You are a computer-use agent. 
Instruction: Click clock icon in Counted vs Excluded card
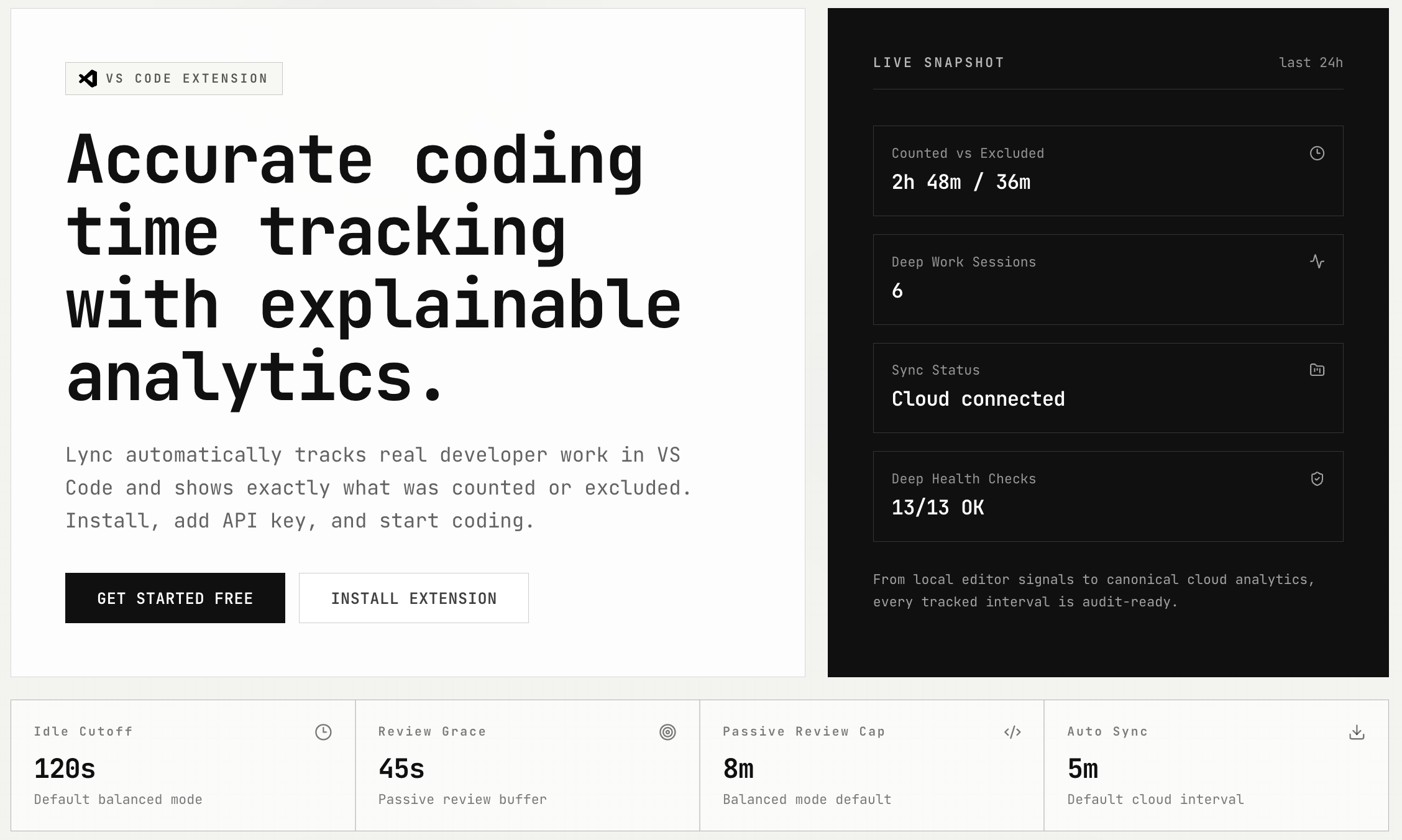point(1317,153)
